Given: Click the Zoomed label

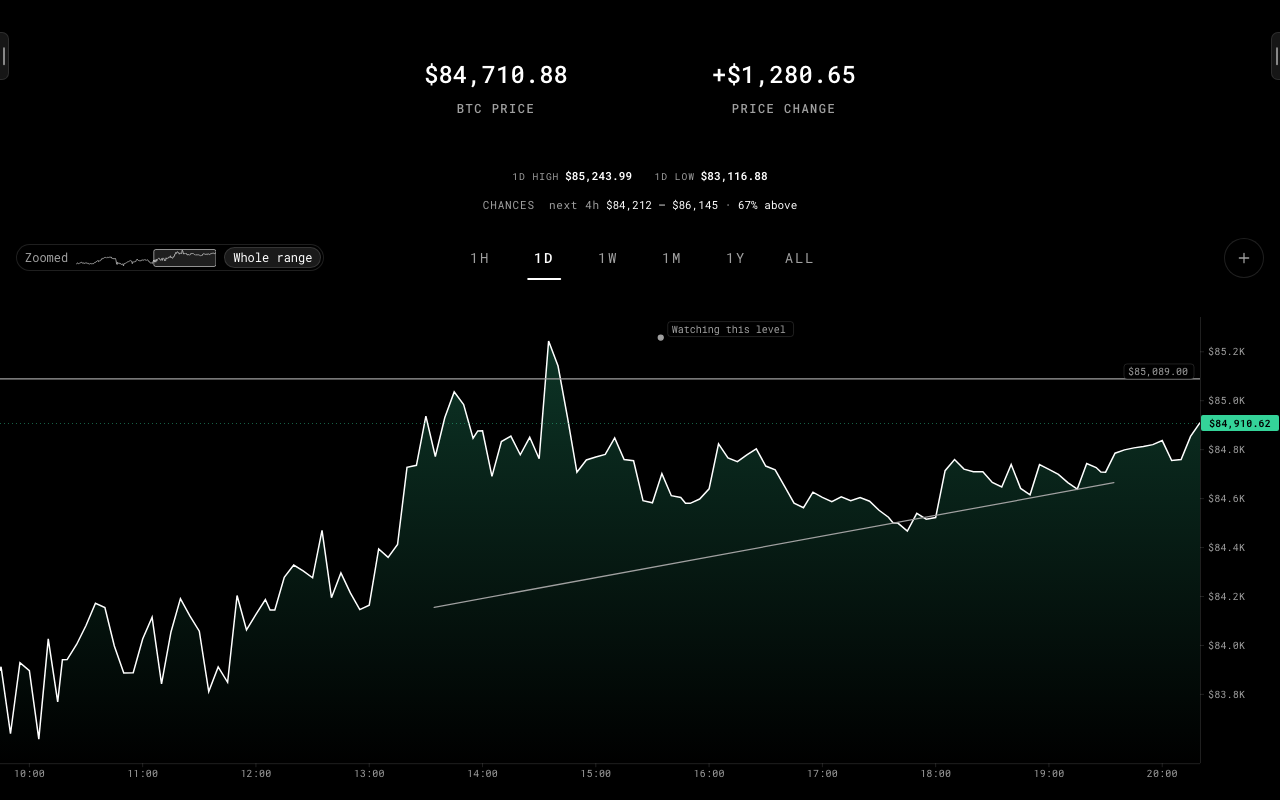Looking at the screenshot, I should tap(47, 258).
